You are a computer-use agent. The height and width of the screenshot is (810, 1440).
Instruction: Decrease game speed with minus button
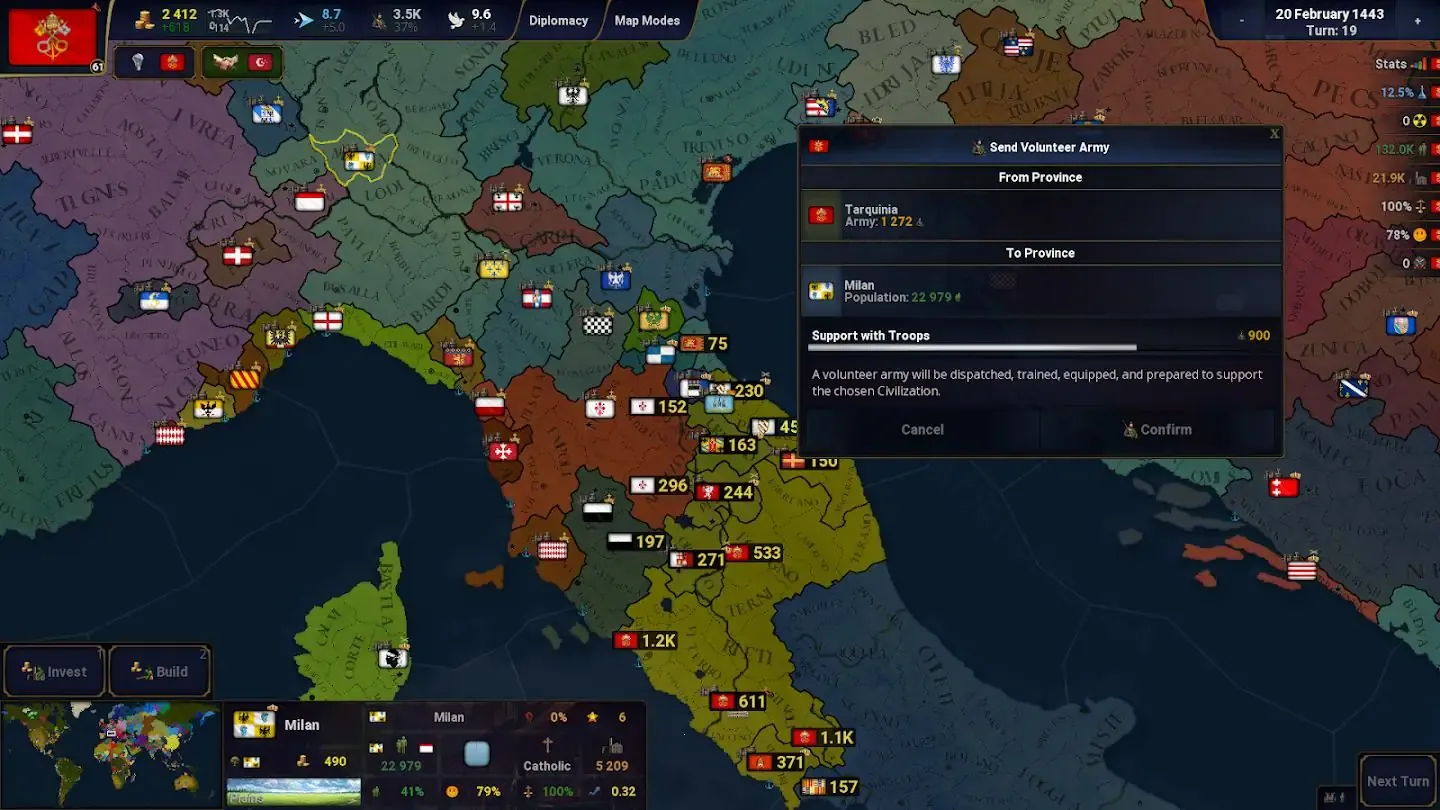point(1242,21)
